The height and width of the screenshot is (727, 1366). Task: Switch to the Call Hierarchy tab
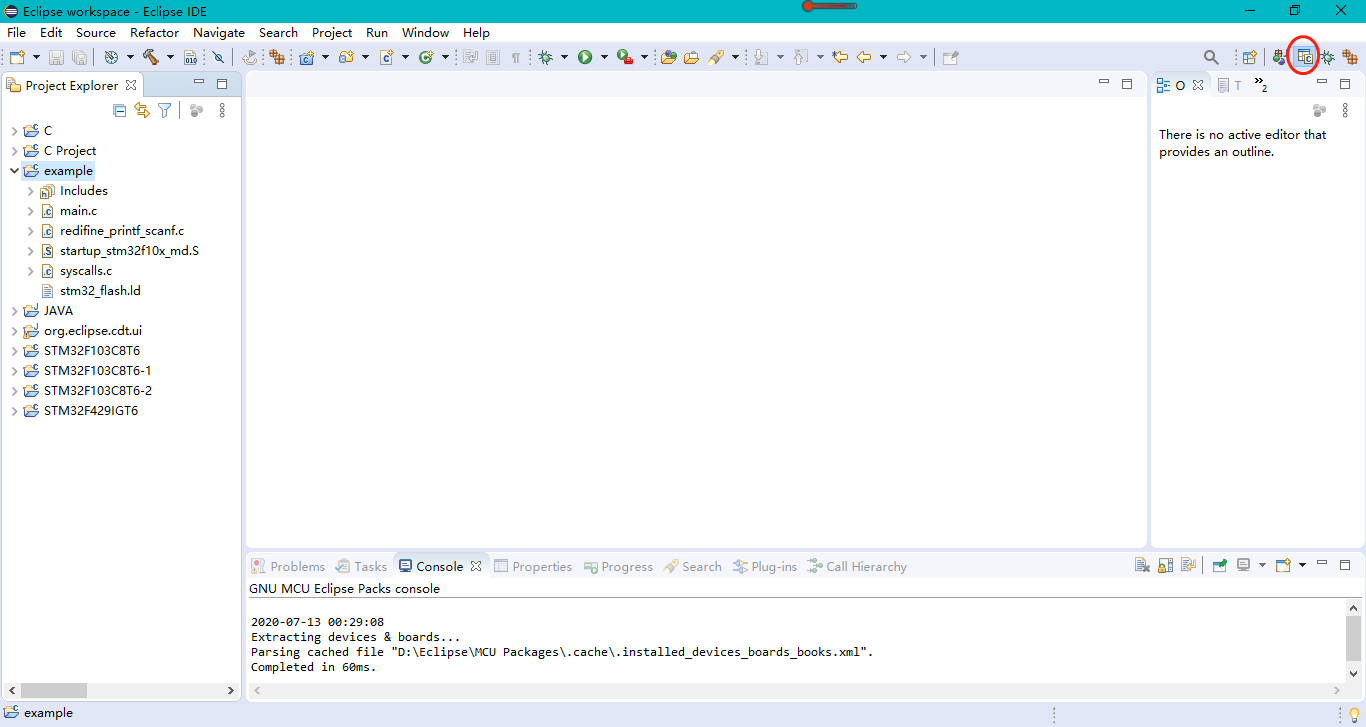click(857, 566)
